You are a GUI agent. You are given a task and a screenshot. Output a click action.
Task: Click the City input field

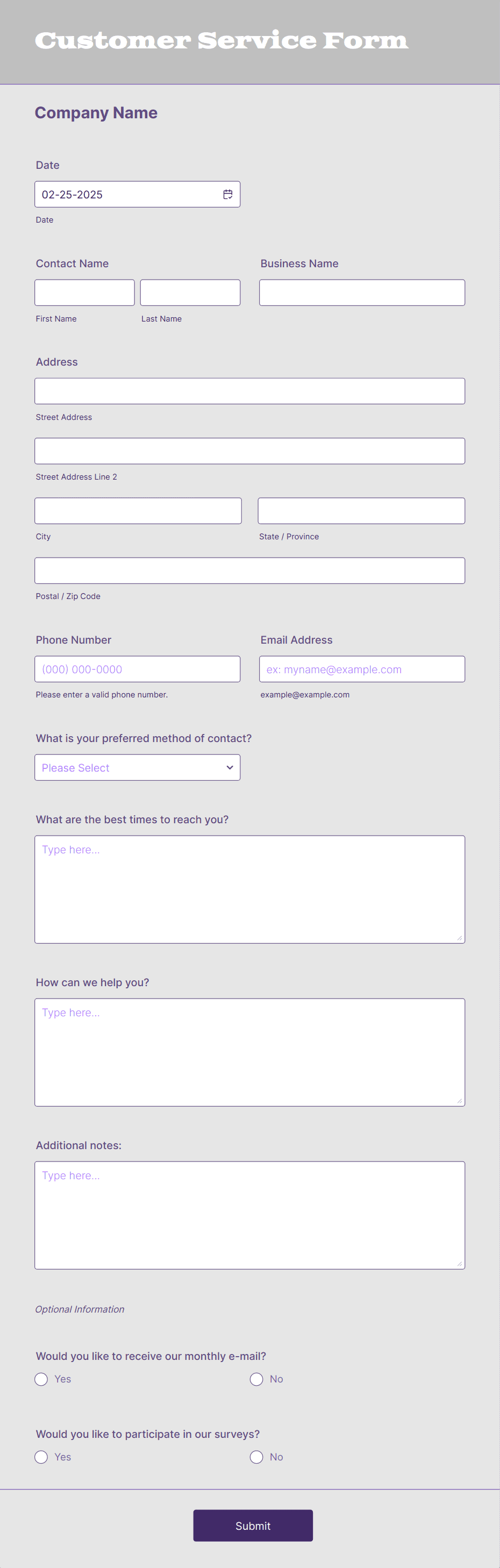coord(138,511)
